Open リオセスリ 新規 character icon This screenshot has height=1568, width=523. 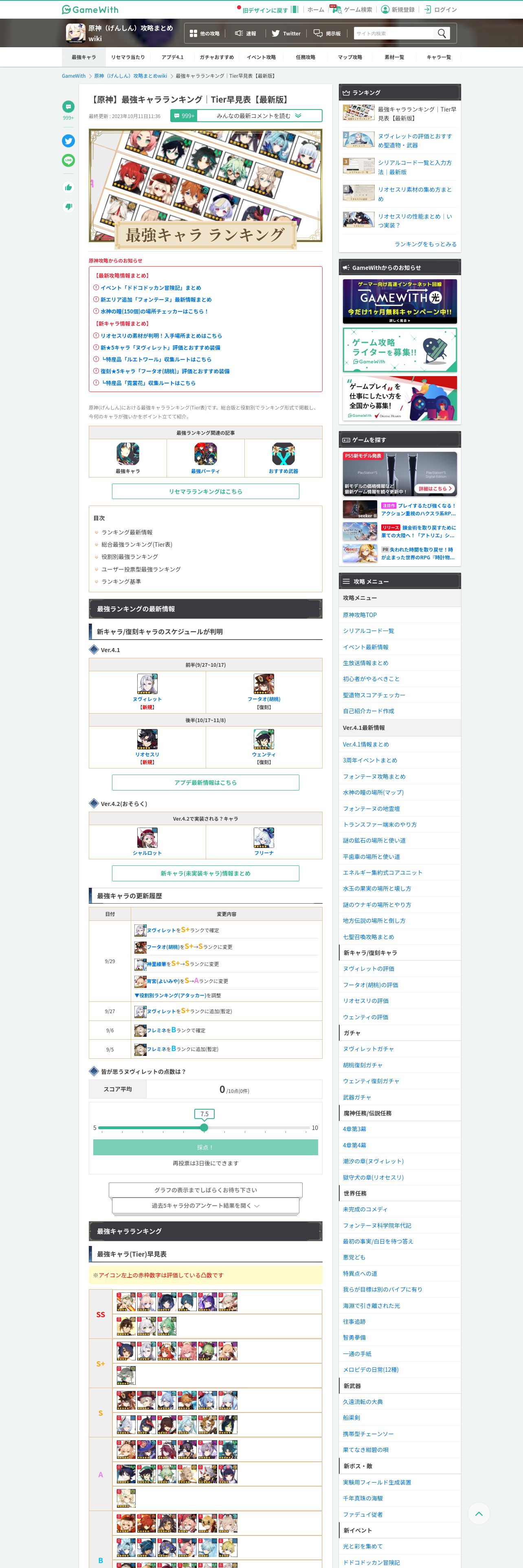147,739
